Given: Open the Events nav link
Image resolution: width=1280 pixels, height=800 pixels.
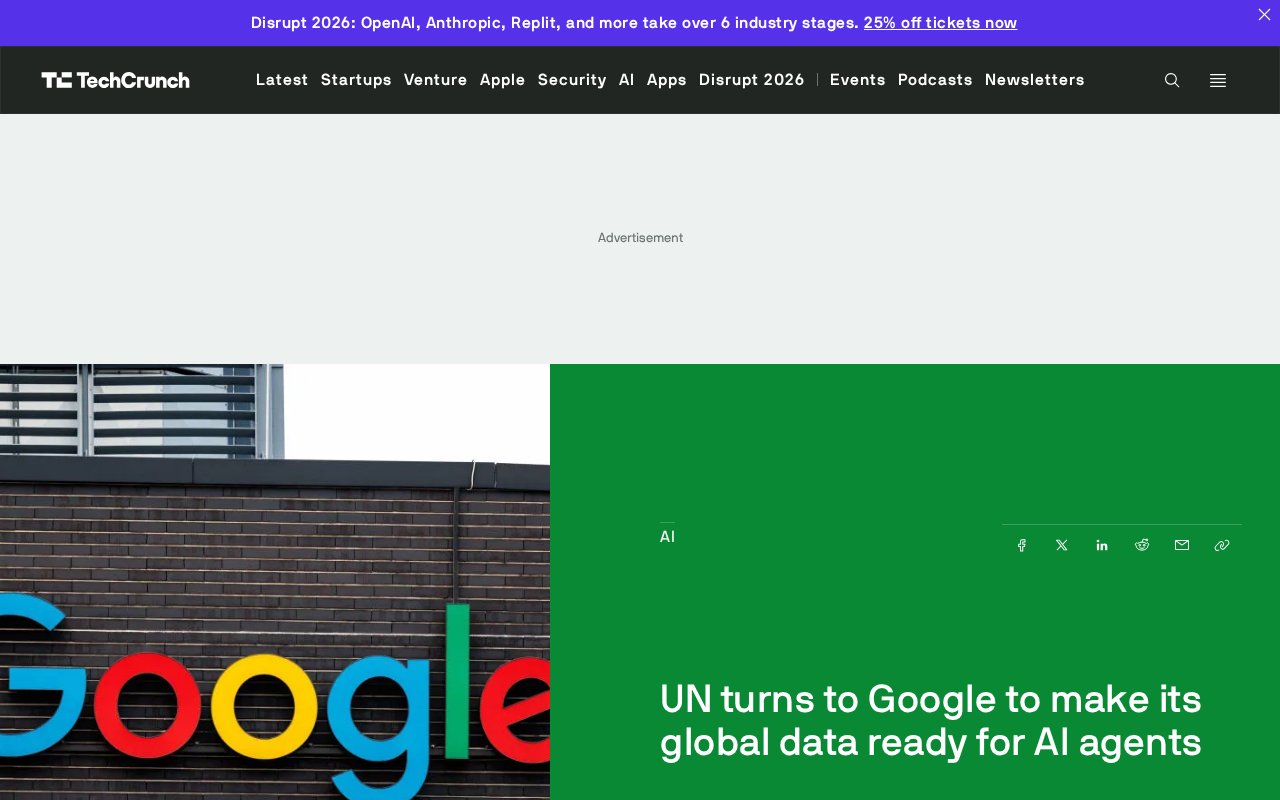Looking at the screenshot, I should [858, 80].
